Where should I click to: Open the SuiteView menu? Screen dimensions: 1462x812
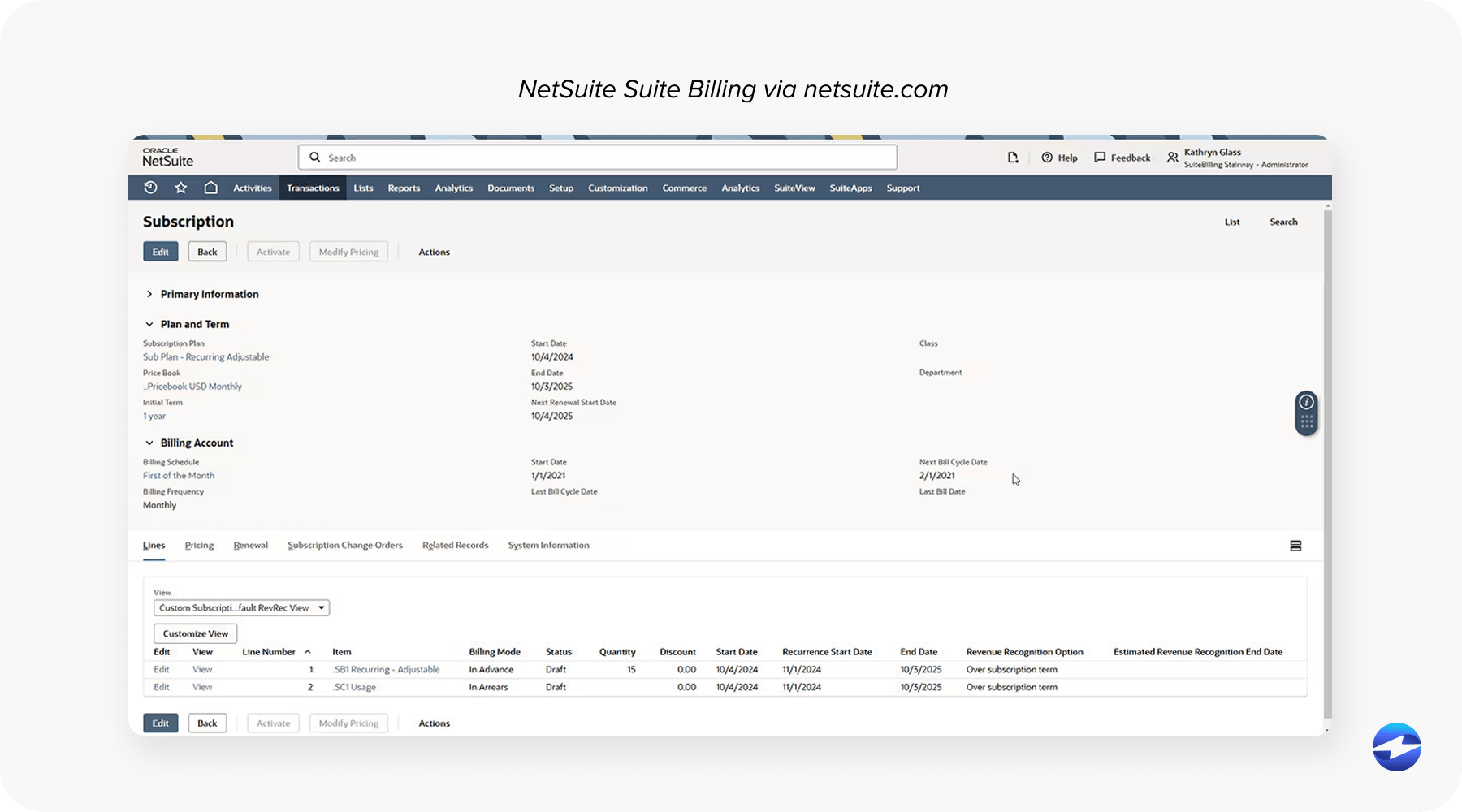[x=794, y=188]
